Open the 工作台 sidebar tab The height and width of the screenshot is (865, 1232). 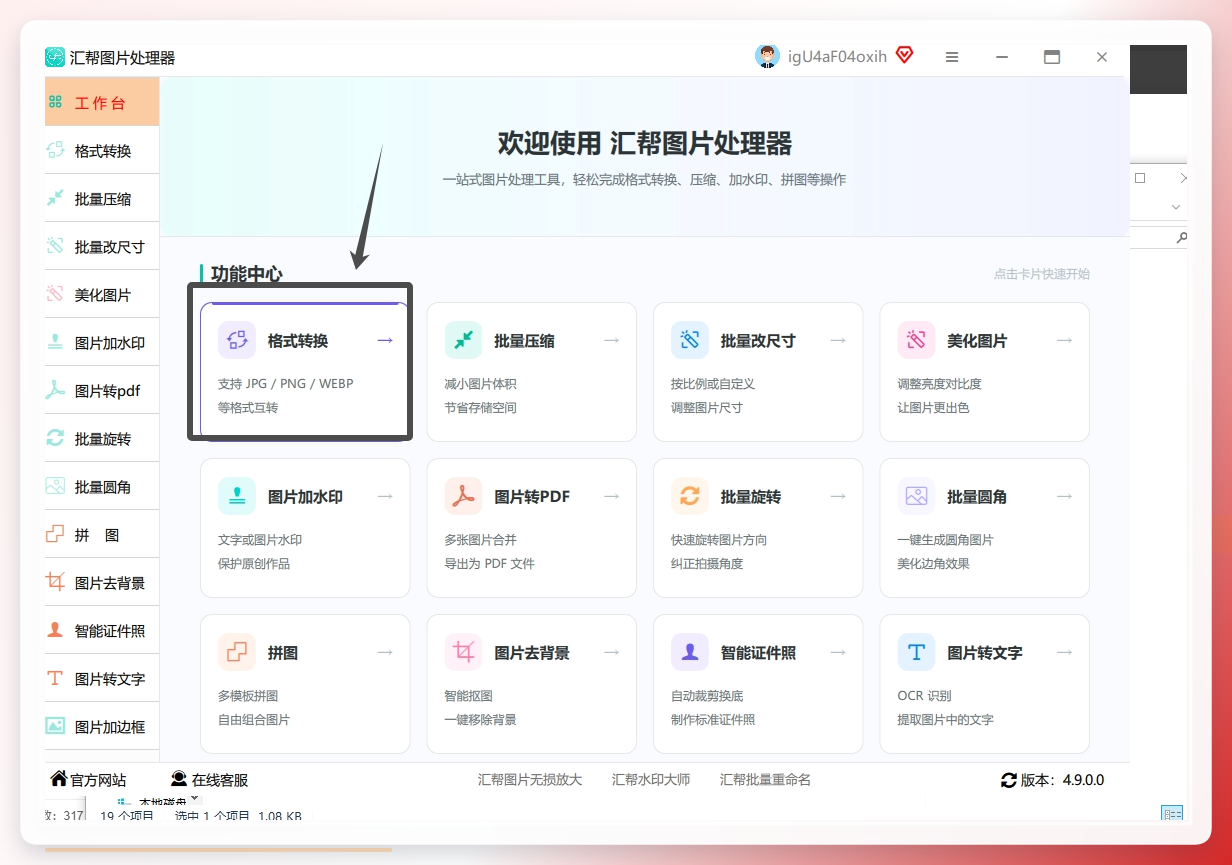[101, 103]
